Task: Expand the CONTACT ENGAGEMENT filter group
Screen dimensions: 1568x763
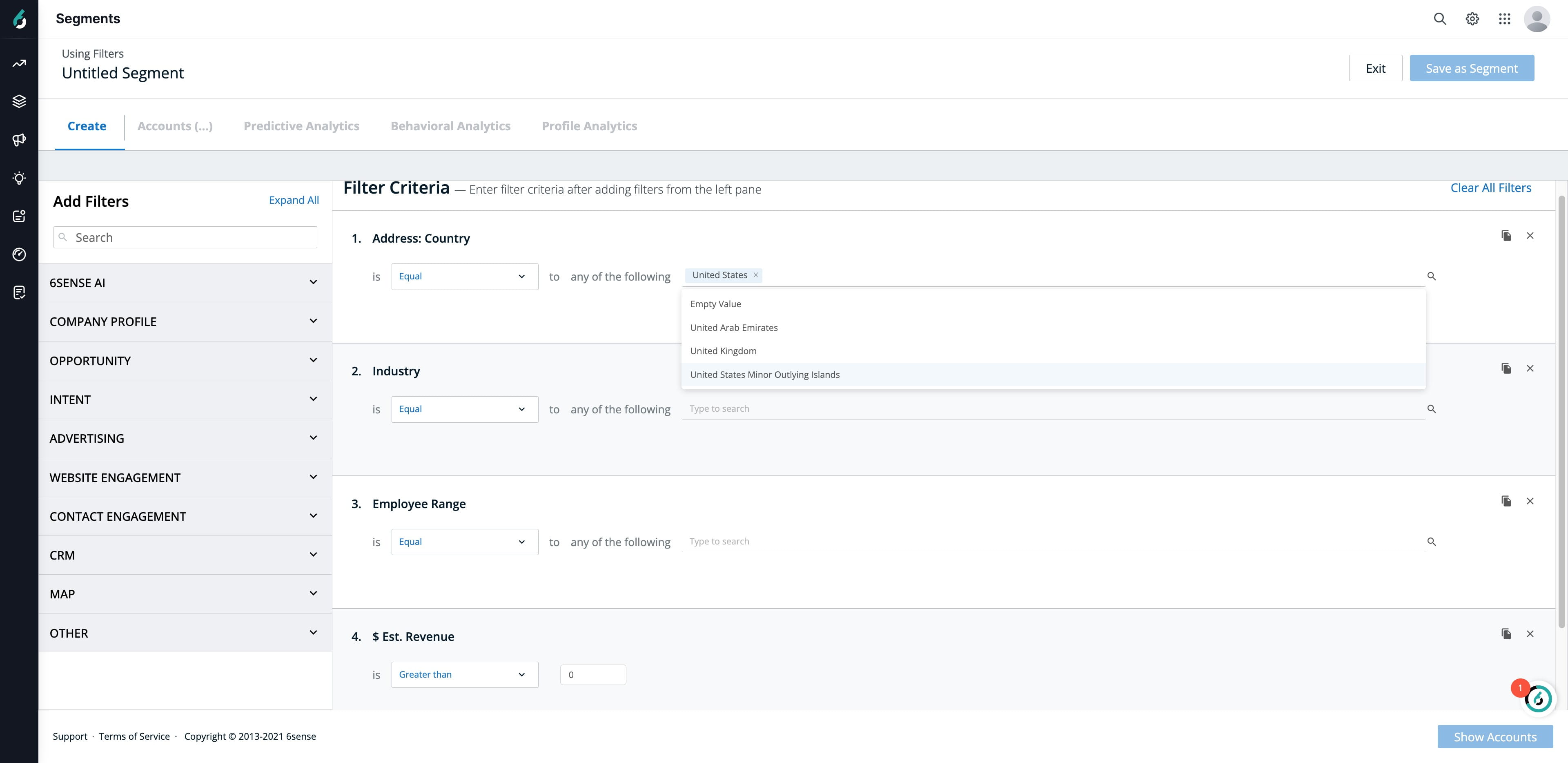Action: click(185, 516)
